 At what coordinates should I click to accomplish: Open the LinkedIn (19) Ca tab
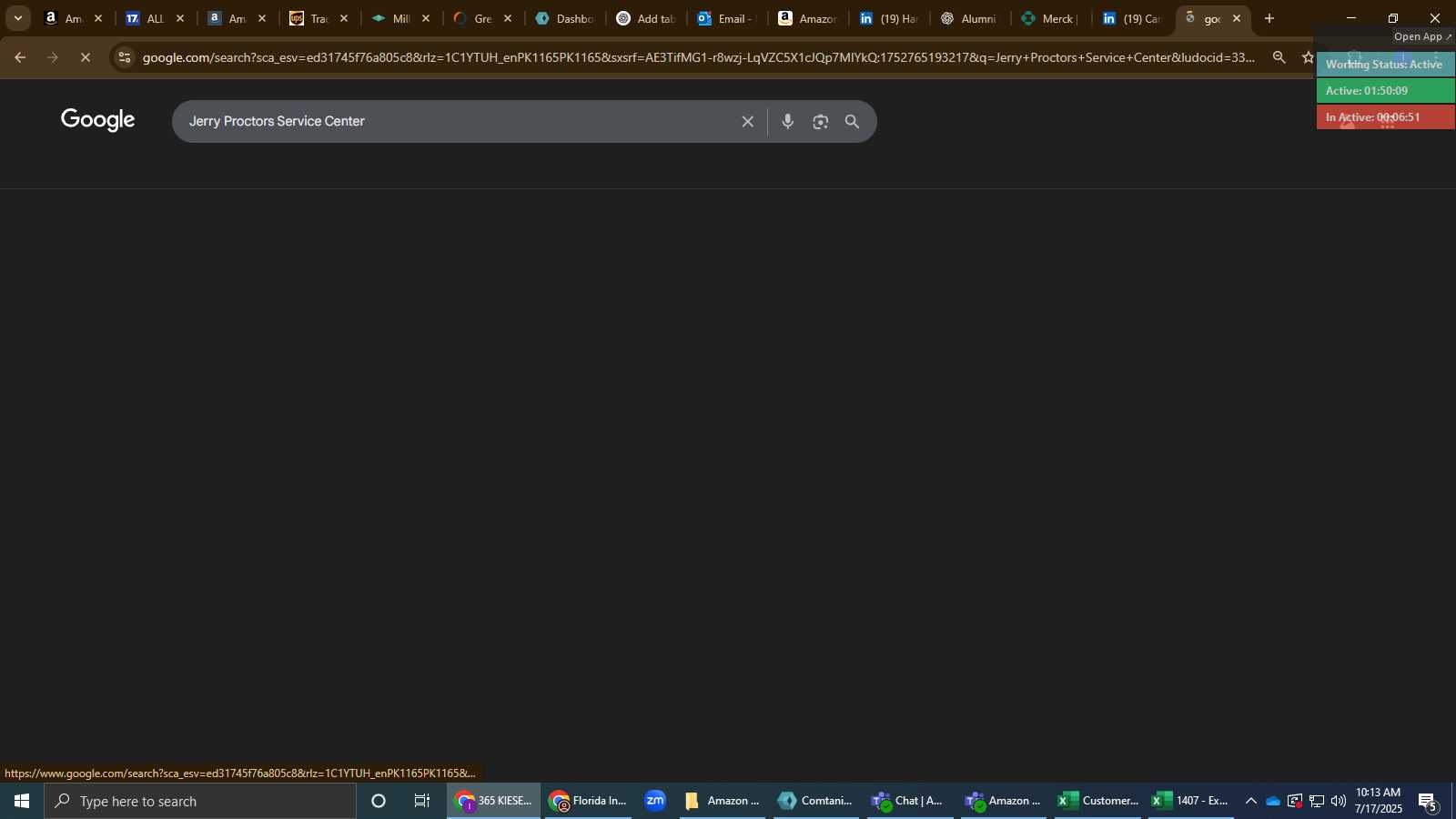(x=1133, y=18)
